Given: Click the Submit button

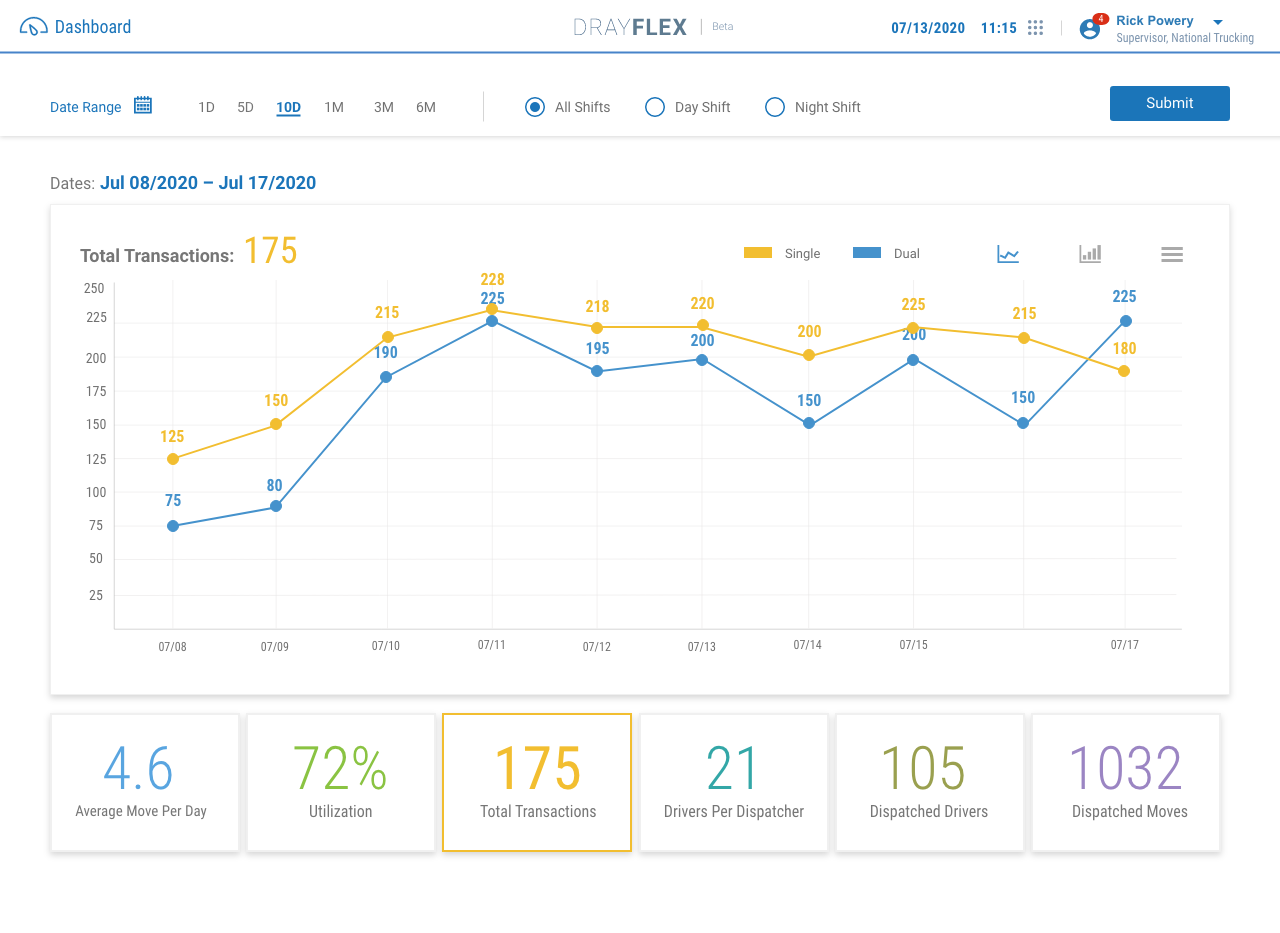Looking at the screenshot, I should (1169, 103).
